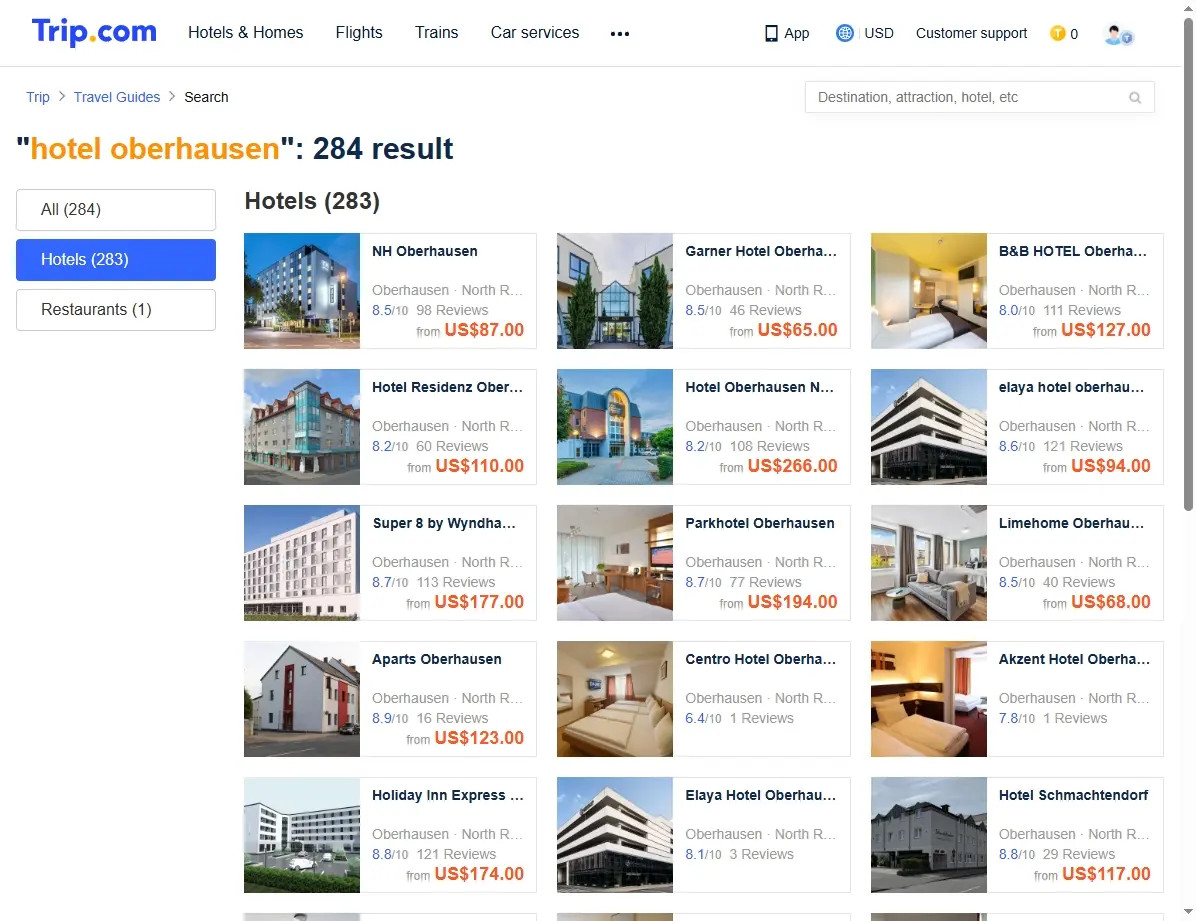1196x921 pixels.
Task: Open Hotel Residenz building photo
Action: pyautogui.click(x=301, y=427)
